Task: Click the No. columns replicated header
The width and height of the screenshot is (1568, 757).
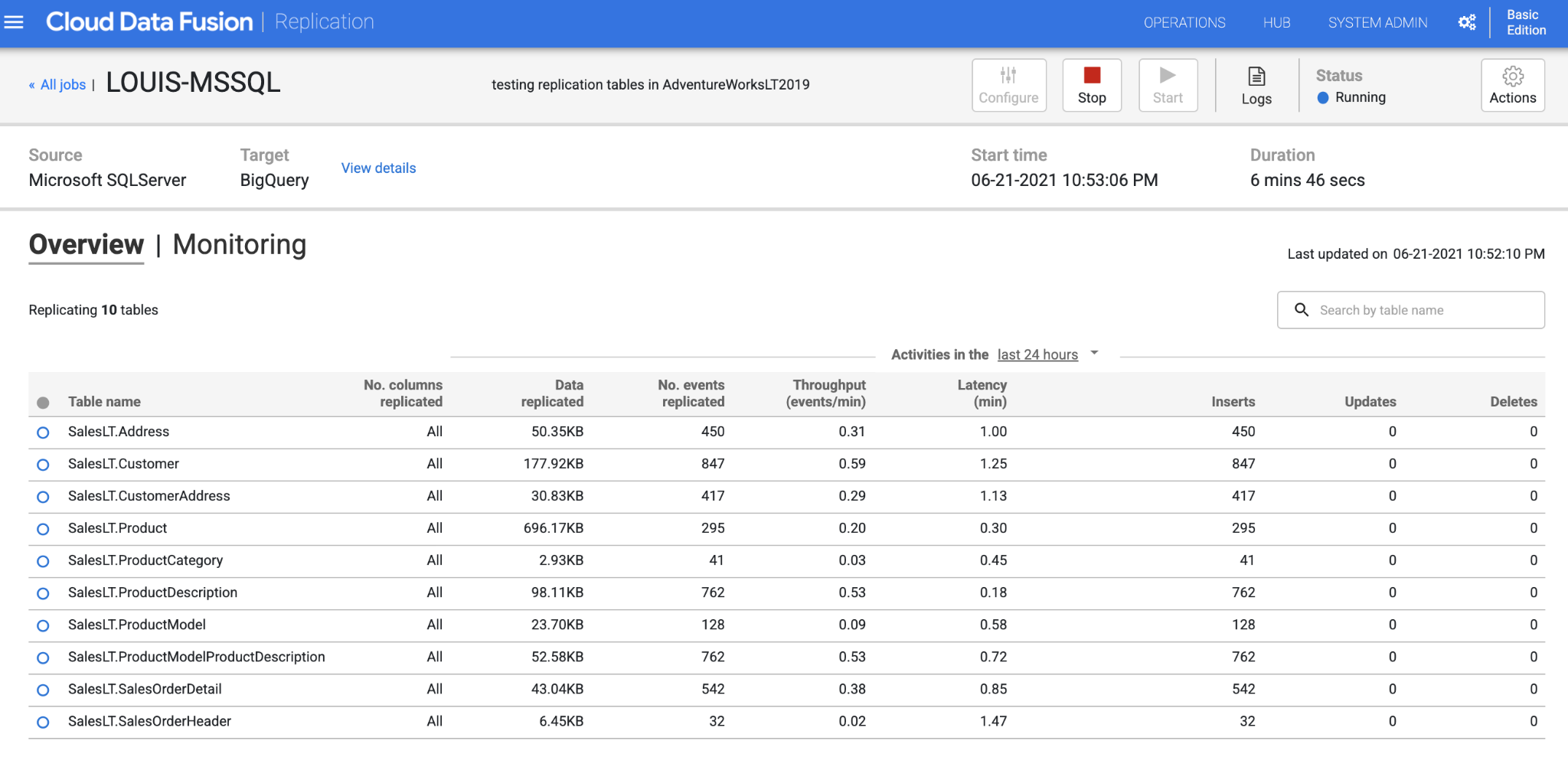Action: coord(403,393)
